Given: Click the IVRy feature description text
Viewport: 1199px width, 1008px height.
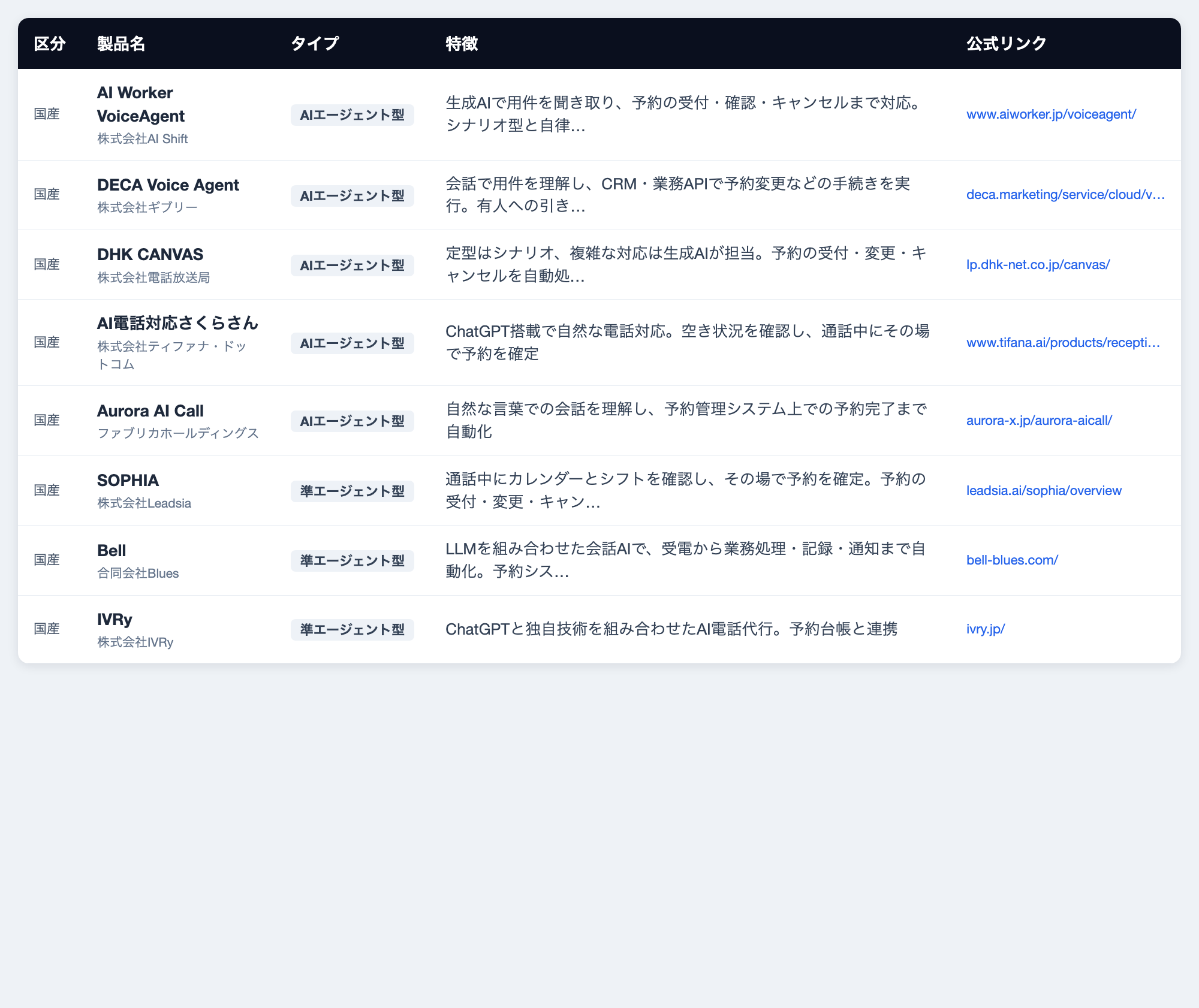Looking at the screenshot, I should pyautogui.click(x=671, y=629).
